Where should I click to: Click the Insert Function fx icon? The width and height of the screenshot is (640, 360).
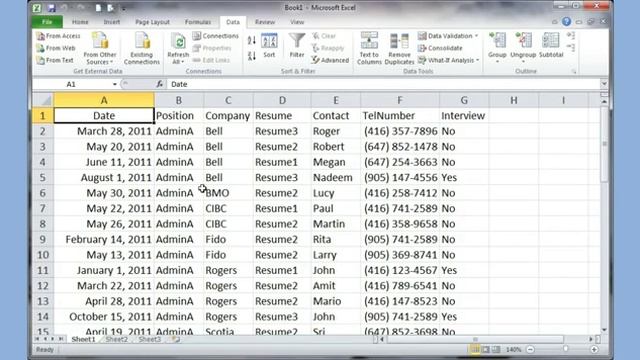[159, 84]
